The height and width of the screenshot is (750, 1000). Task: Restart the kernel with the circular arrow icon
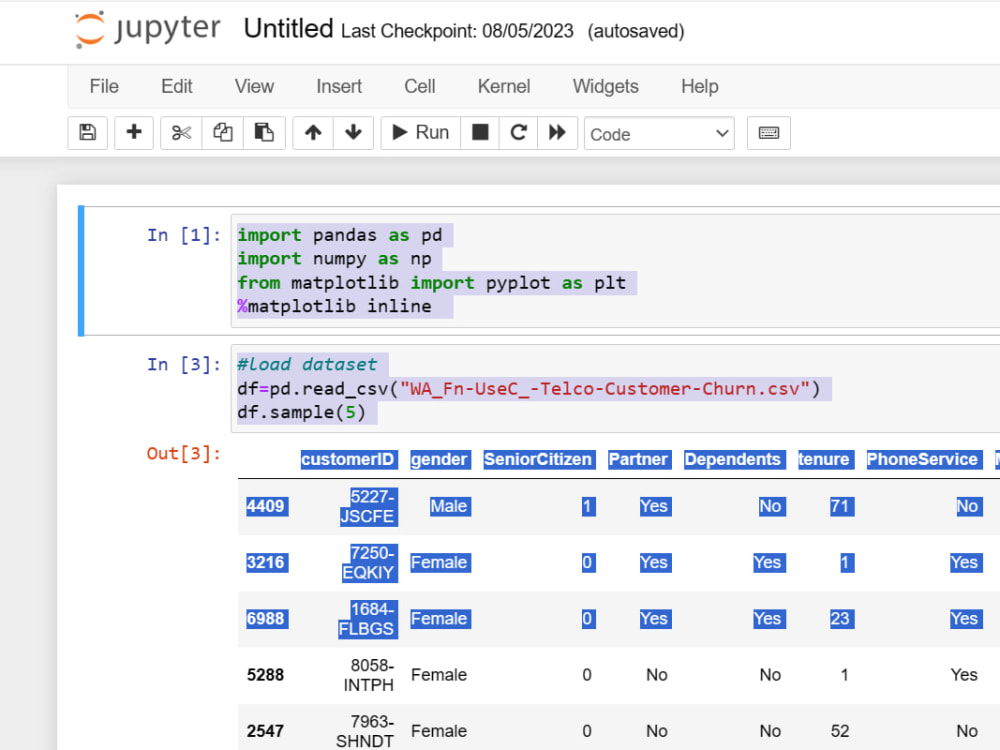coord(518,133)
